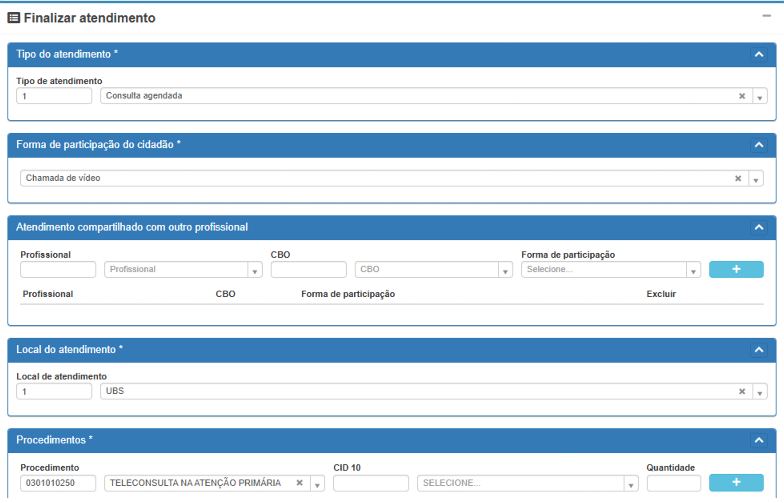The height and width of the screenshot is (503, 784).
Task: Open the Tipo de atendimento dropdown
Action: coord(759,97)
